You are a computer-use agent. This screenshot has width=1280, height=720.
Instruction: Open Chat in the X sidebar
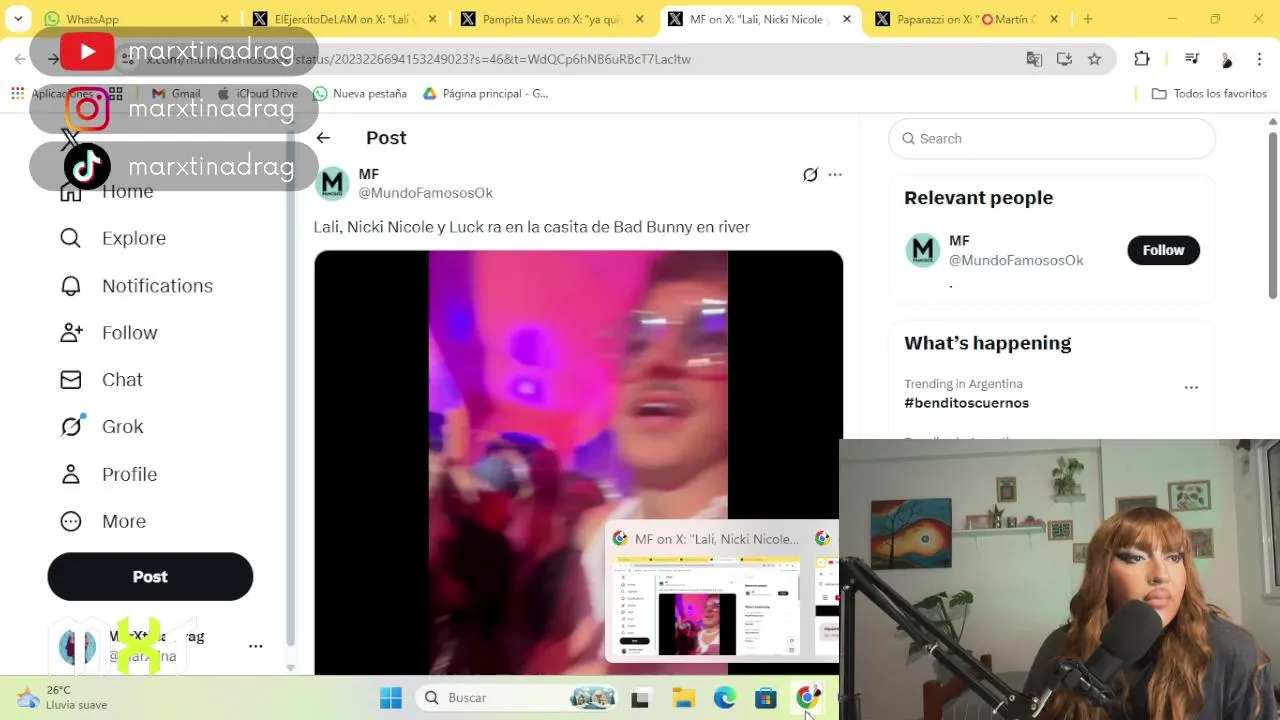[x=122, y=379]
